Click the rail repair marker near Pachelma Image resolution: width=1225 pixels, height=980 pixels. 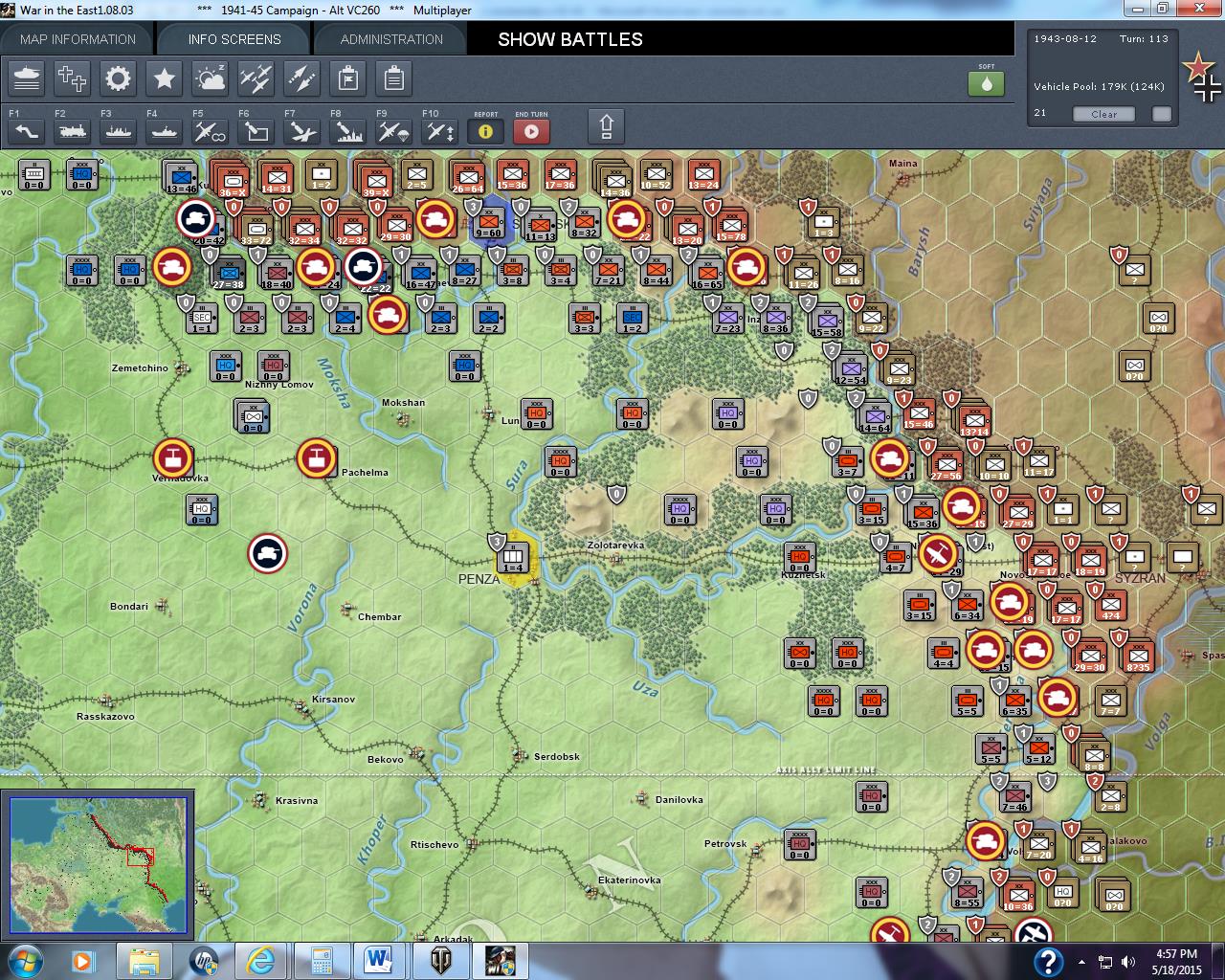pos(316,458)
